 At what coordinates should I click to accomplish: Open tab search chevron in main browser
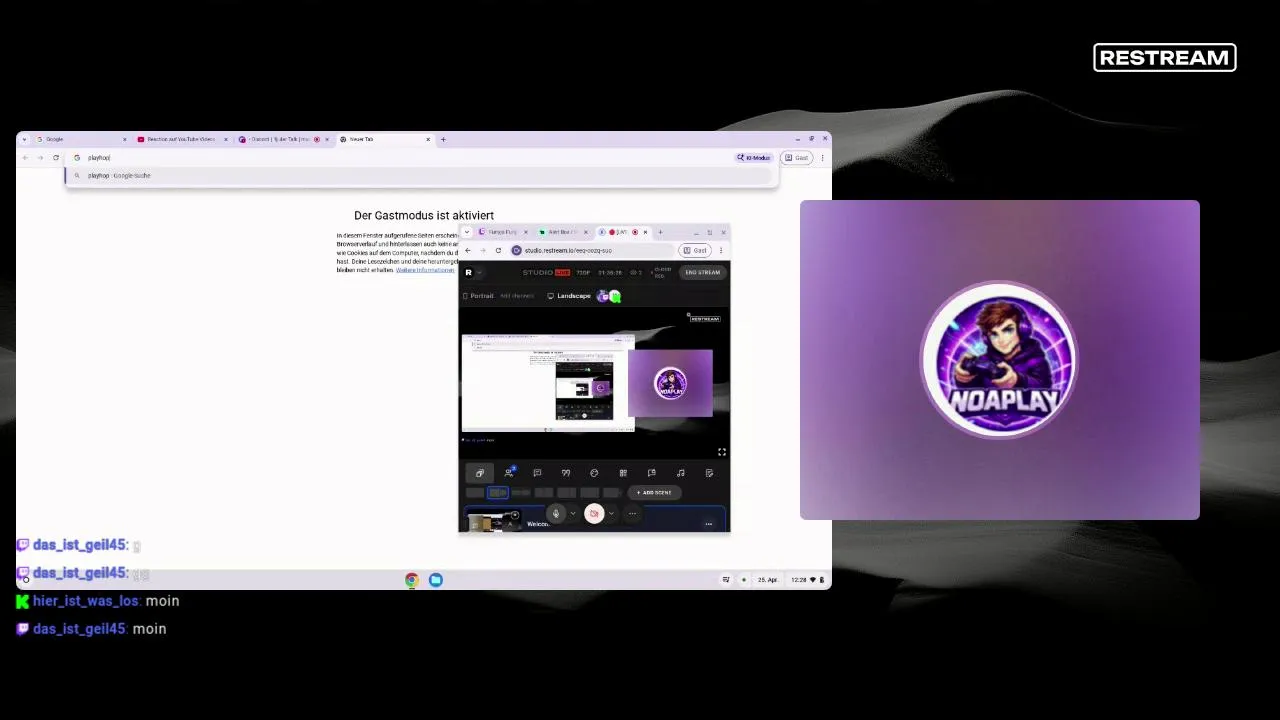(x=24, y=139)
